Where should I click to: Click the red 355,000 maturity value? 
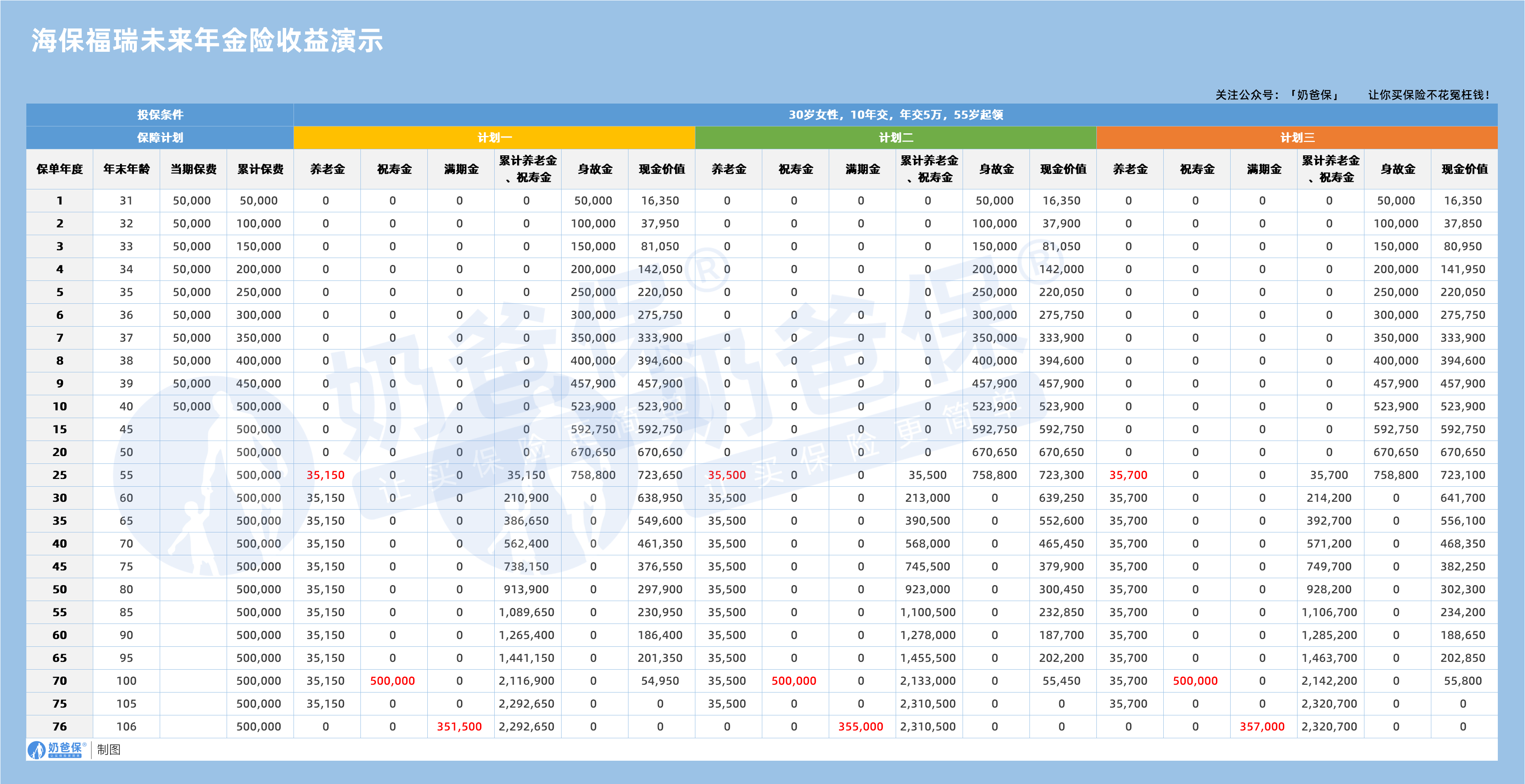[x=861, y=727]
